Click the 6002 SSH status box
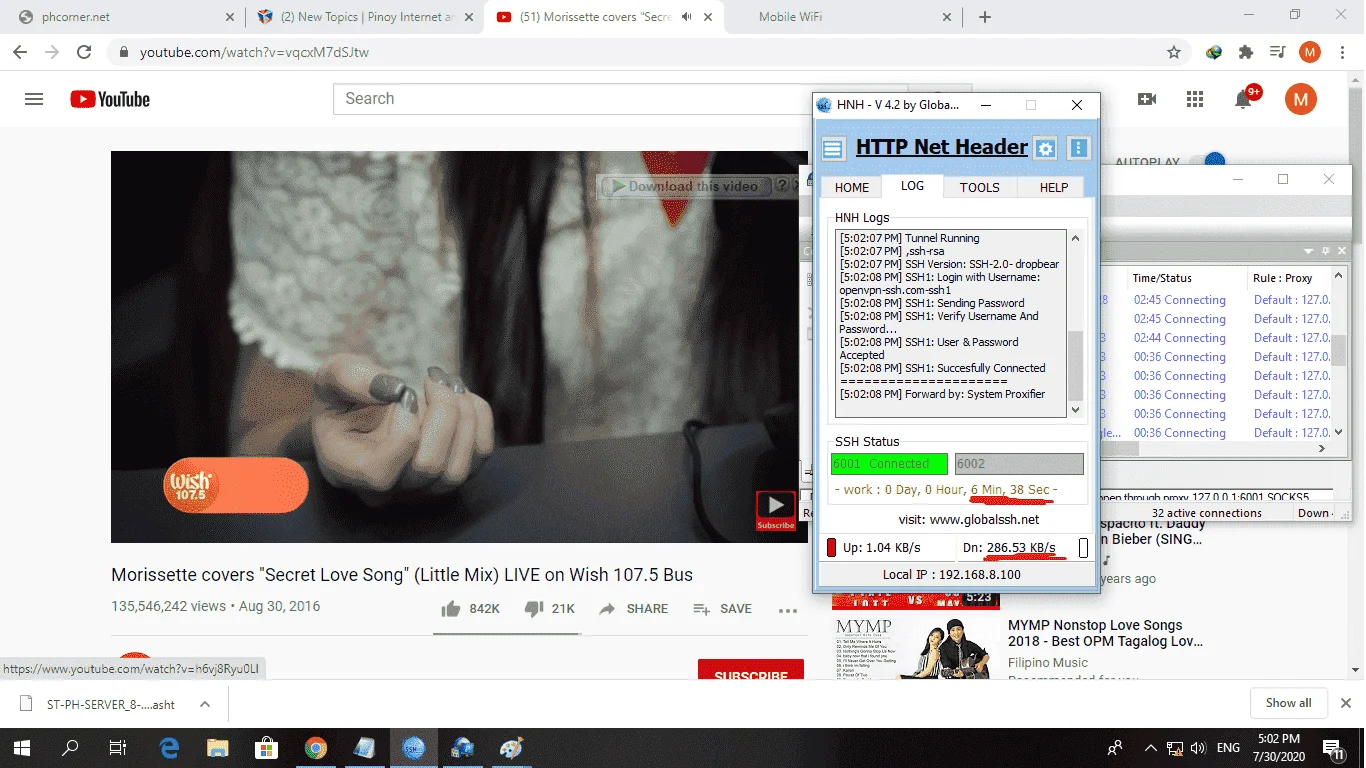1366x768 pixels. point(1019,464)
